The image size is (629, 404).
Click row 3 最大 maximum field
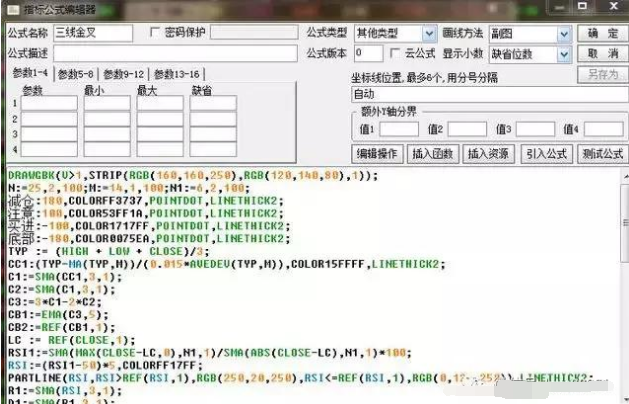pyautogui.click(x=160, y=134)
